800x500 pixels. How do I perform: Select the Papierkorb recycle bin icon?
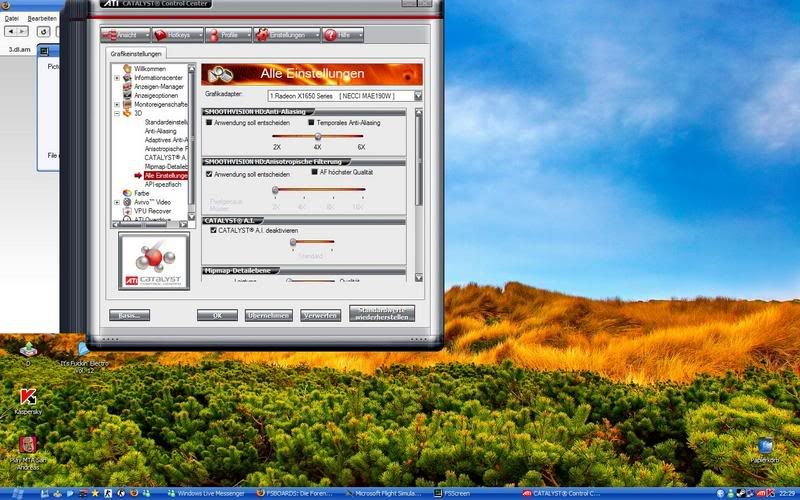click(765, 446)
